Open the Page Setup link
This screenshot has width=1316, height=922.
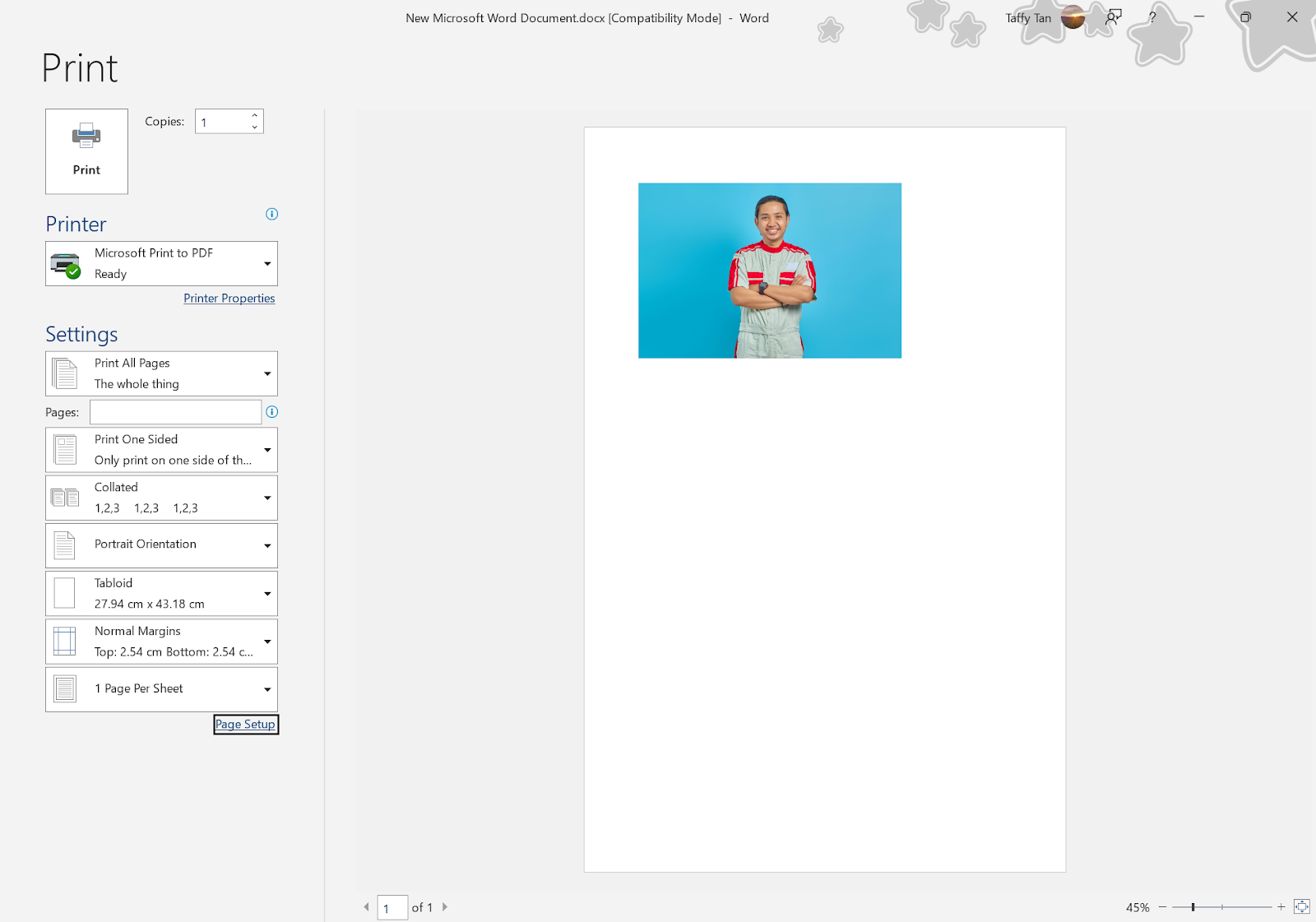[x=245, y=725]
